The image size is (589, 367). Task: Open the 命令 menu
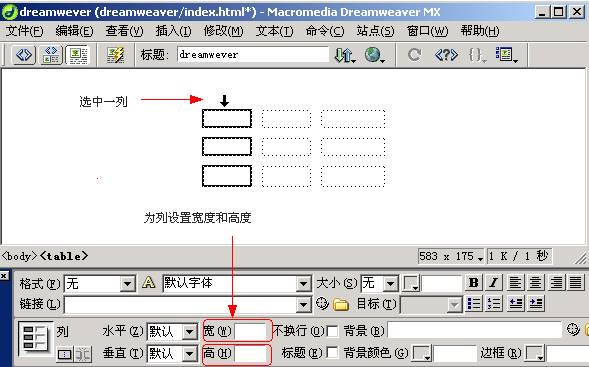(325, 31)
